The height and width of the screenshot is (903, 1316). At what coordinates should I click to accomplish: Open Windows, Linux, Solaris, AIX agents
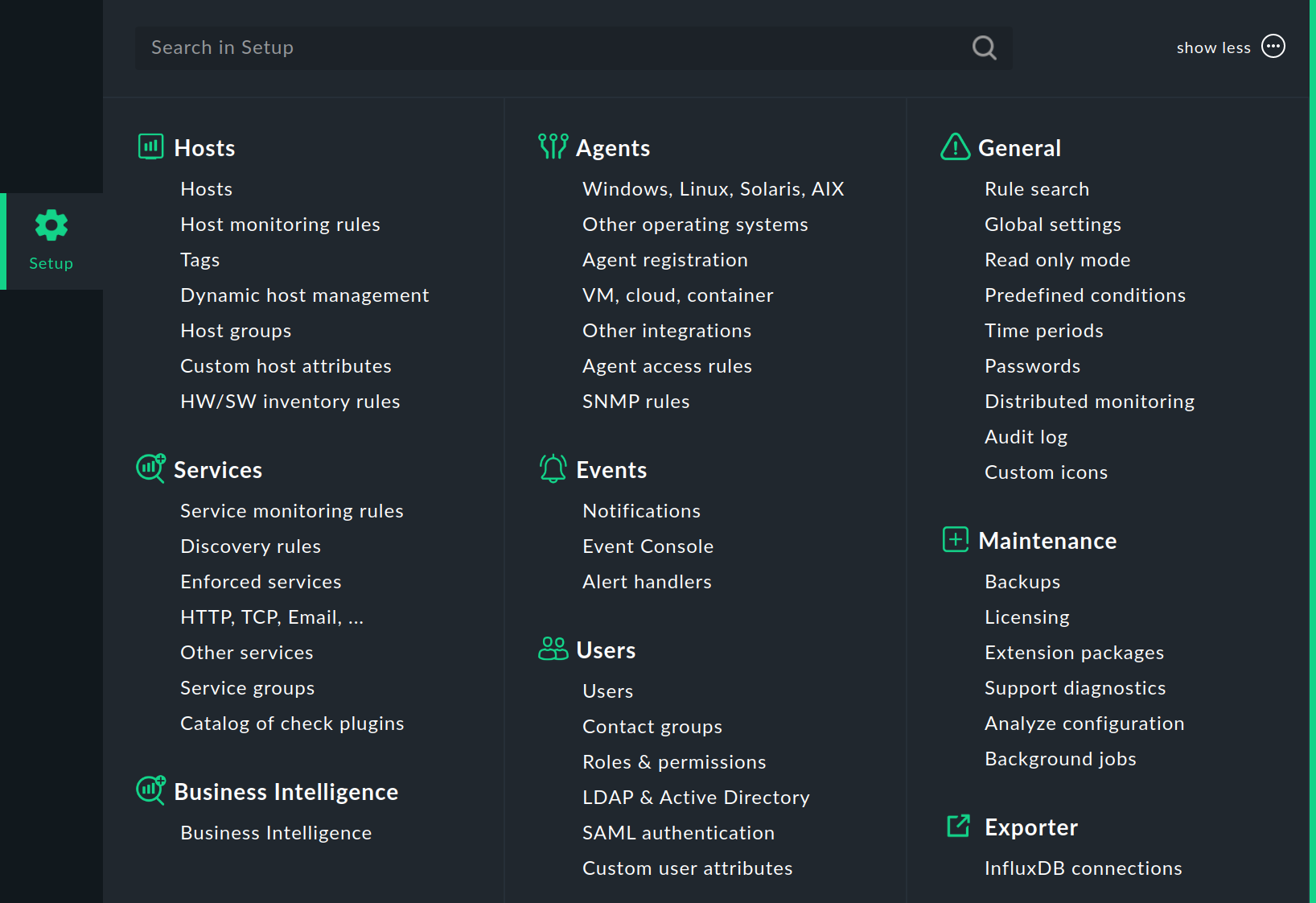[714, 189]
